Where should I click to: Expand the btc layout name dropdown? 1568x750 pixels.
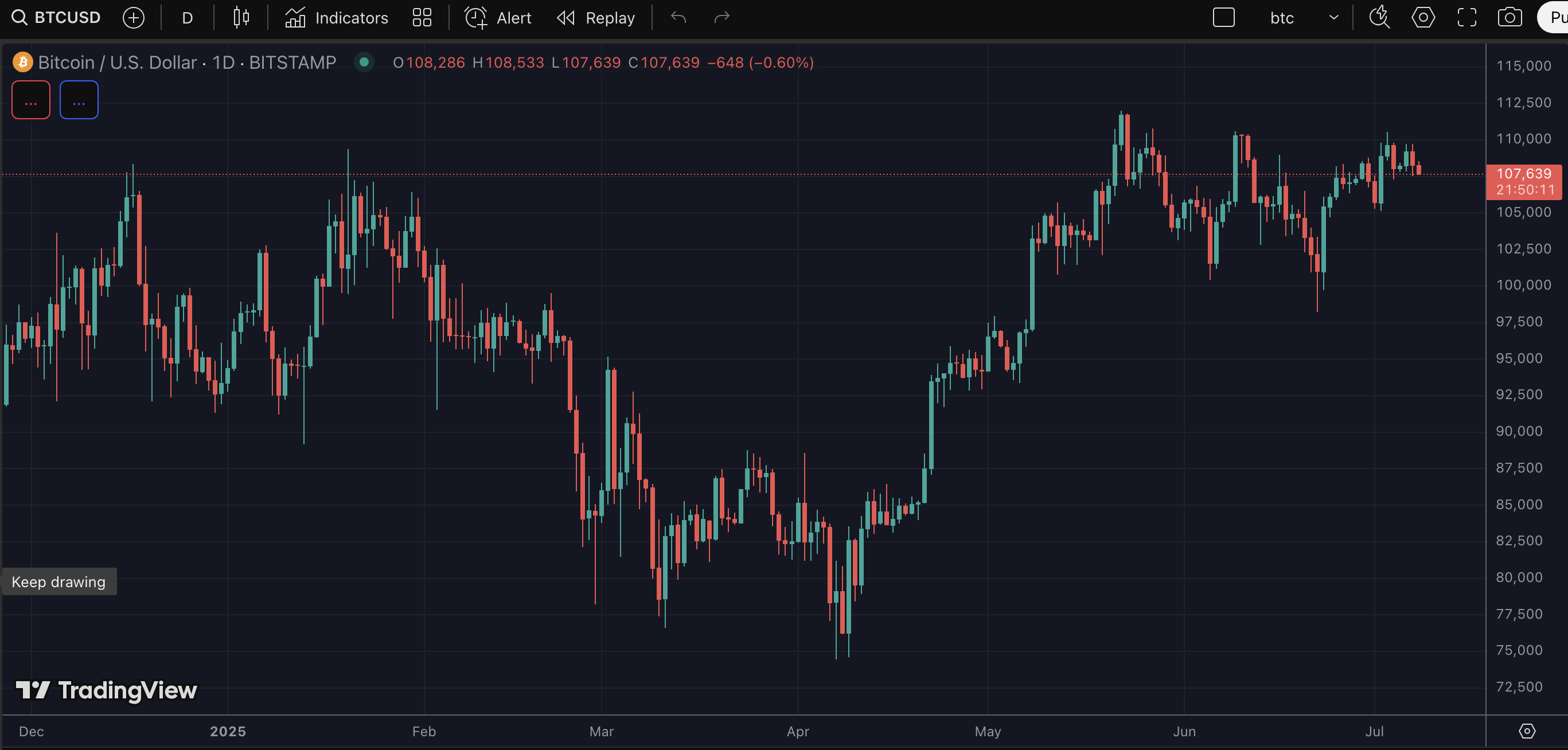tap(1333, 18)
